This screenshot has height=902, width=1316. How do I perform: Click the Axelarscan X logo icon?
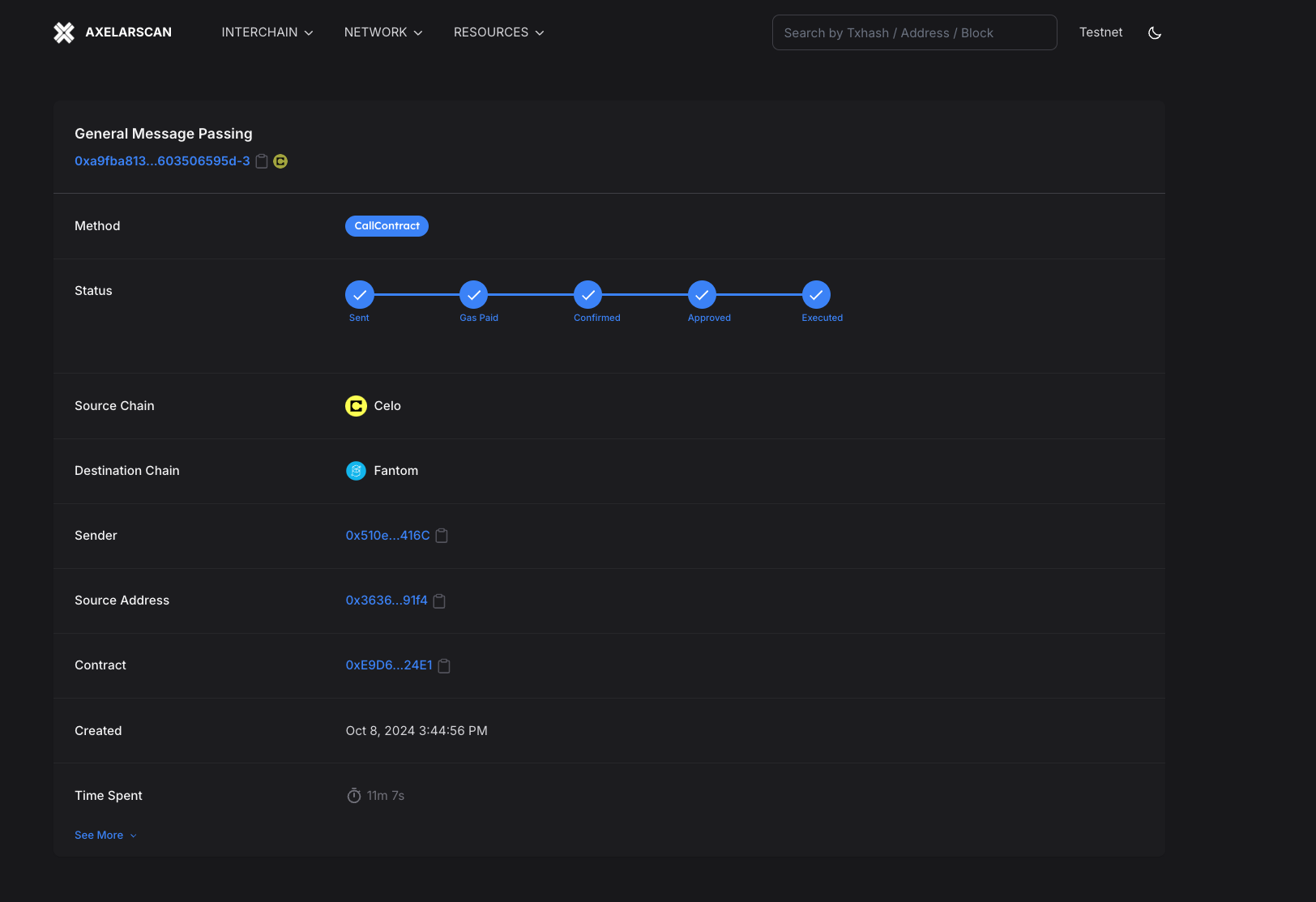(64, 32)
